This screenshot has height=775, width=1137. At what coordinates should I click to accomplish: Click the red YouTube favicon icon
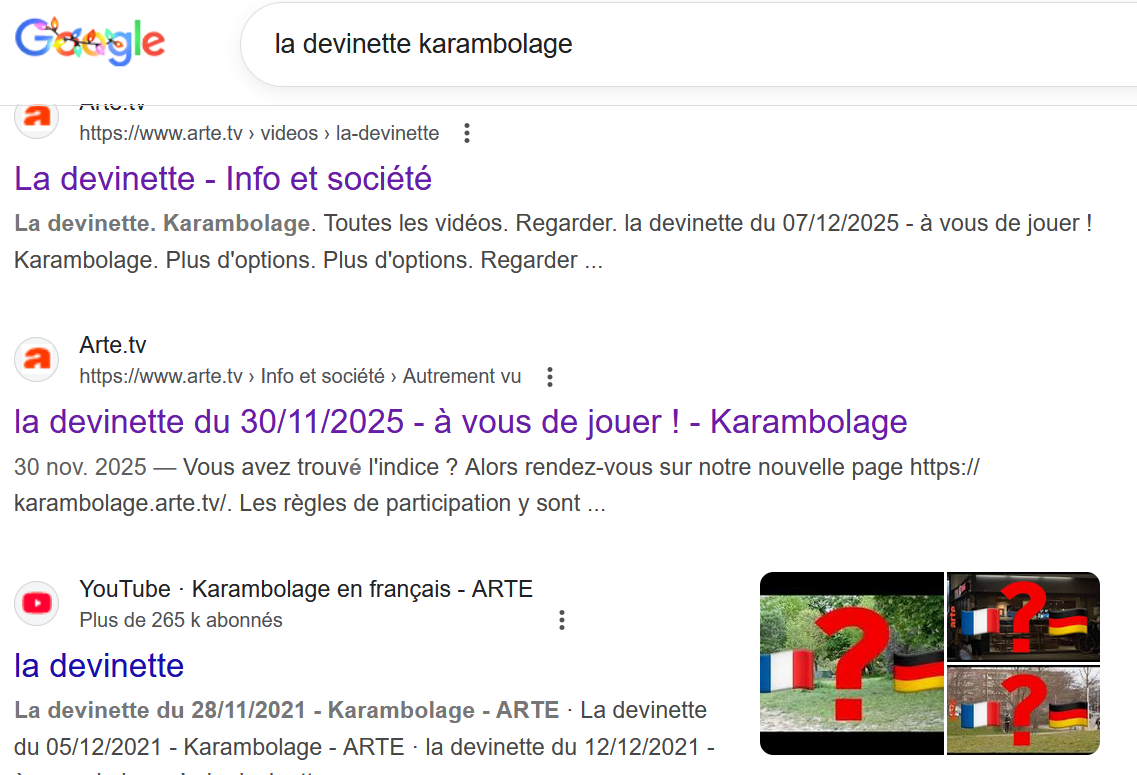pos(37,603)
